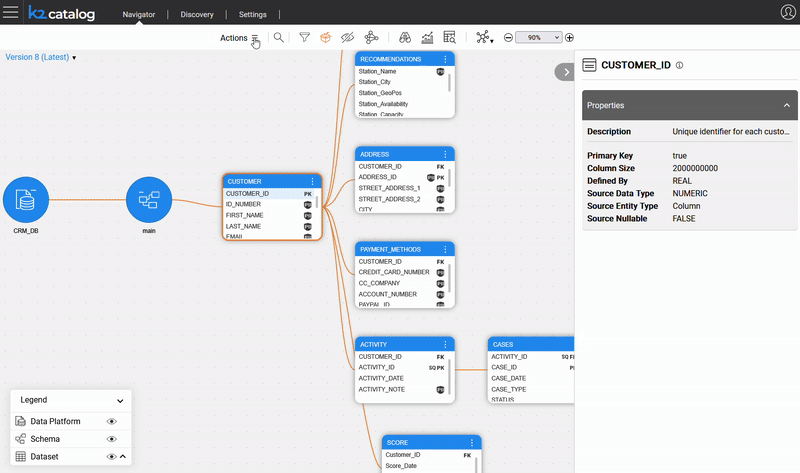Image resolution: width=800 pixels, height=473 pixels.
Task: Click the table search toolbar icon
Action: (x=449, y=37)
